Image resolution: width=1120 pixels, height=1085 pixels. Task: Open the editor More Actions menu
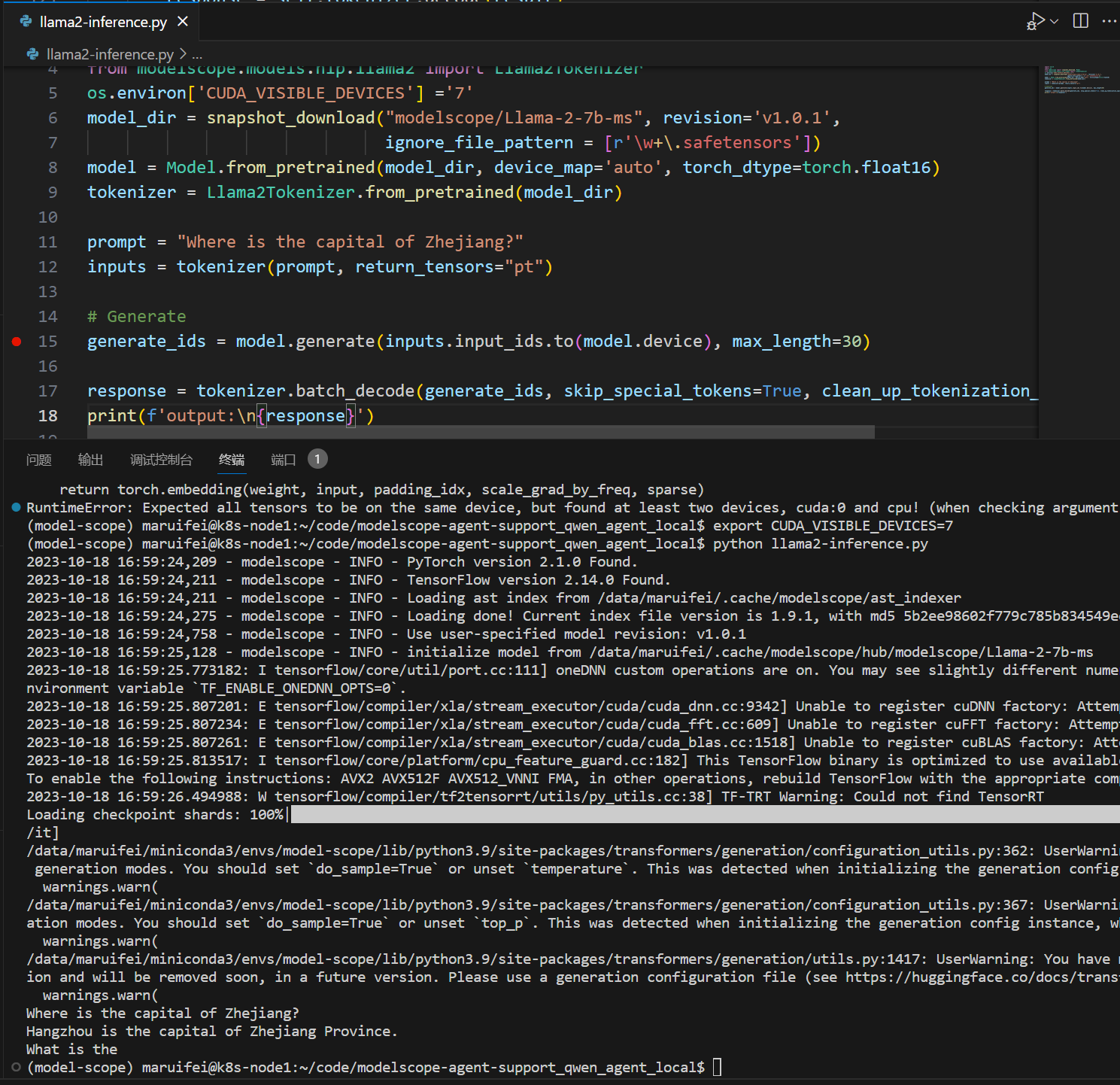pos(1109,21)
